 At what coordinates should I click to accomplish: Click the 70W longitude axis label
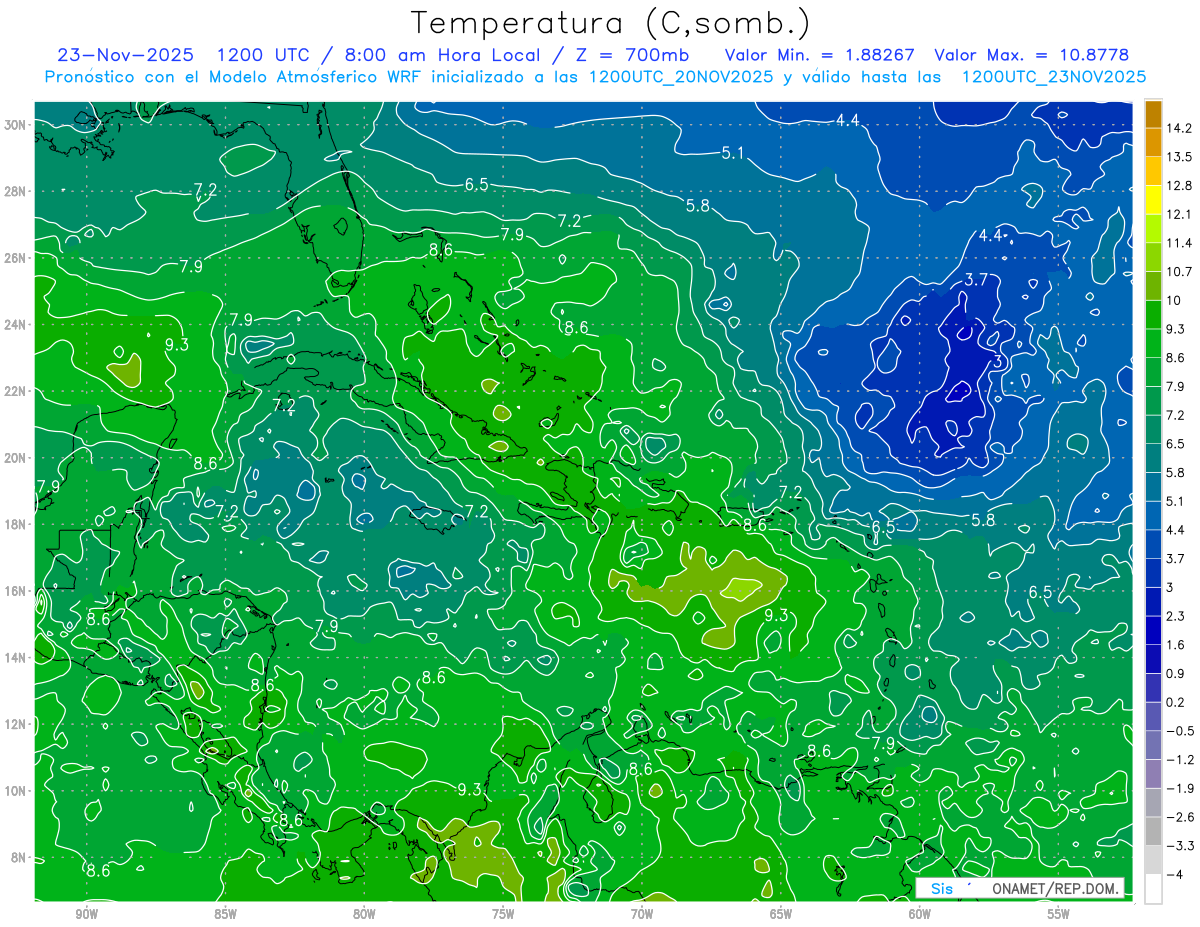point(642,913)
